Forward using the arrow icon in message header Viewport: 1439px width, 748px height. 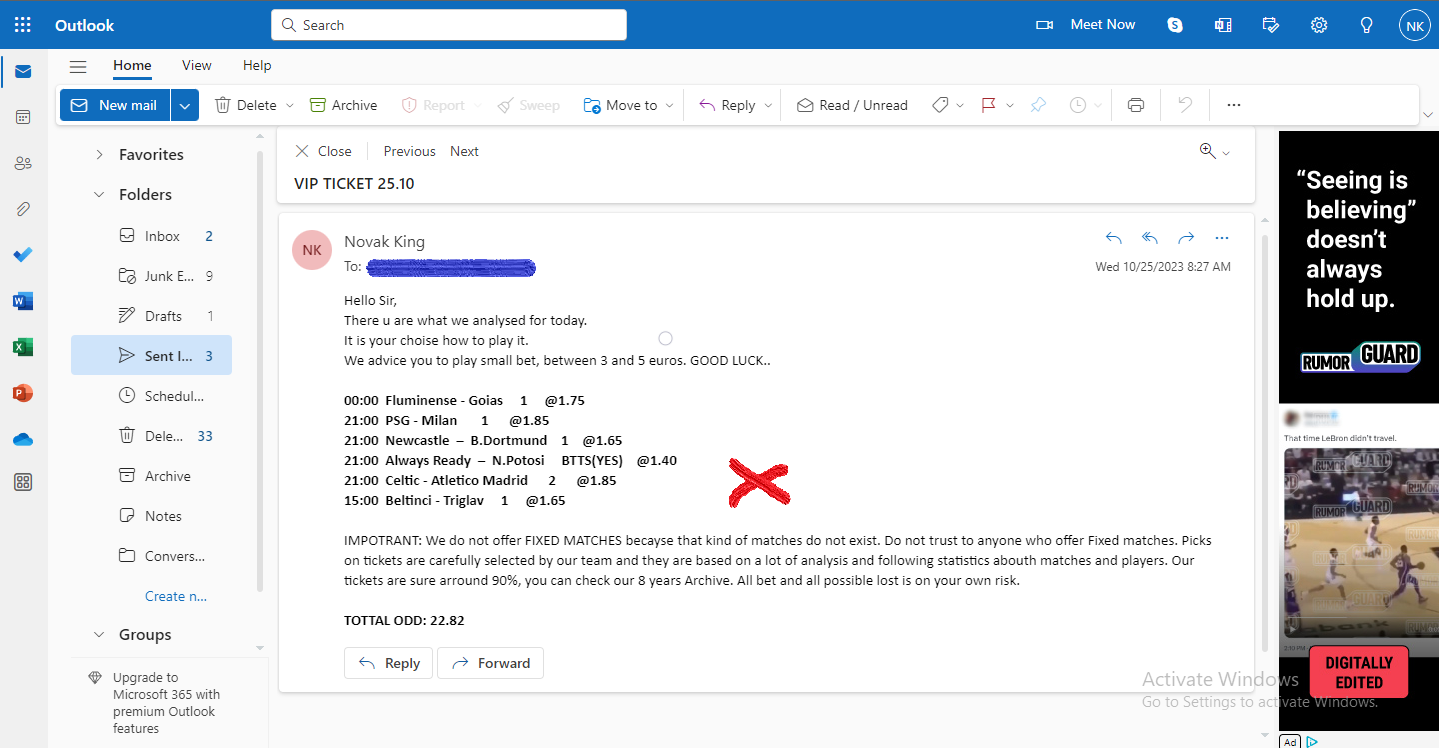[x=1186, y=238]
